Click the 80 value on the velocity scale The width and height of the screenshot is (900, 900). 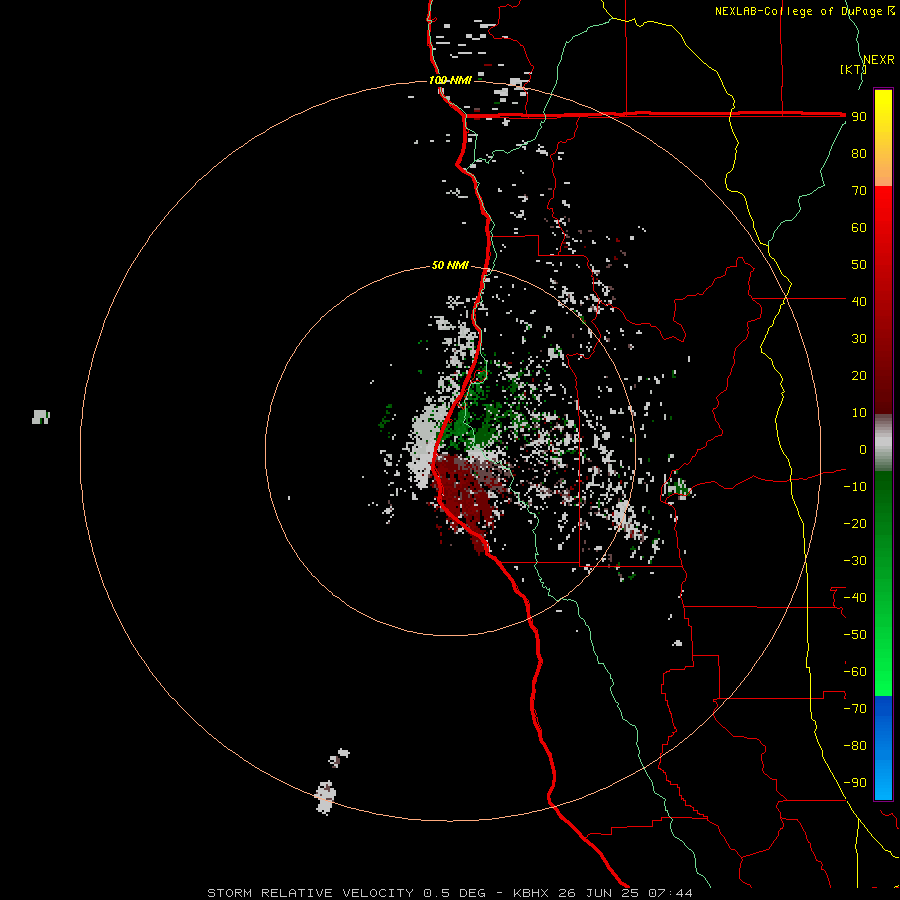coord(859,153)
